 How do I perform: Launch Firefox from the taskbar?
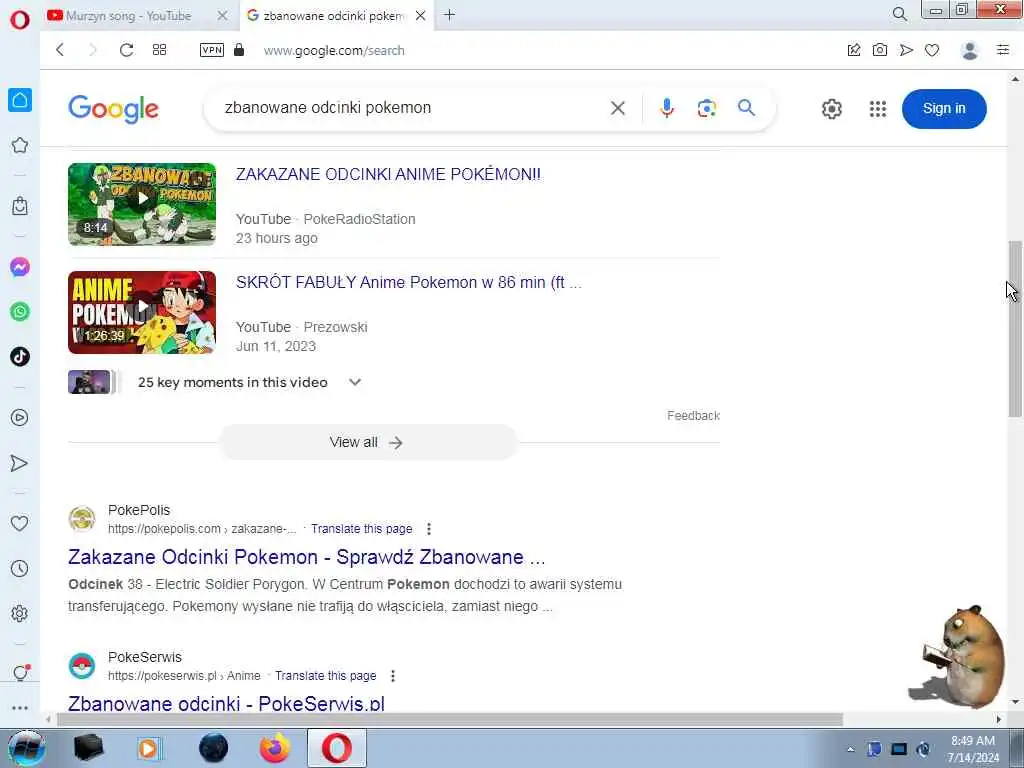pos(275,748)
